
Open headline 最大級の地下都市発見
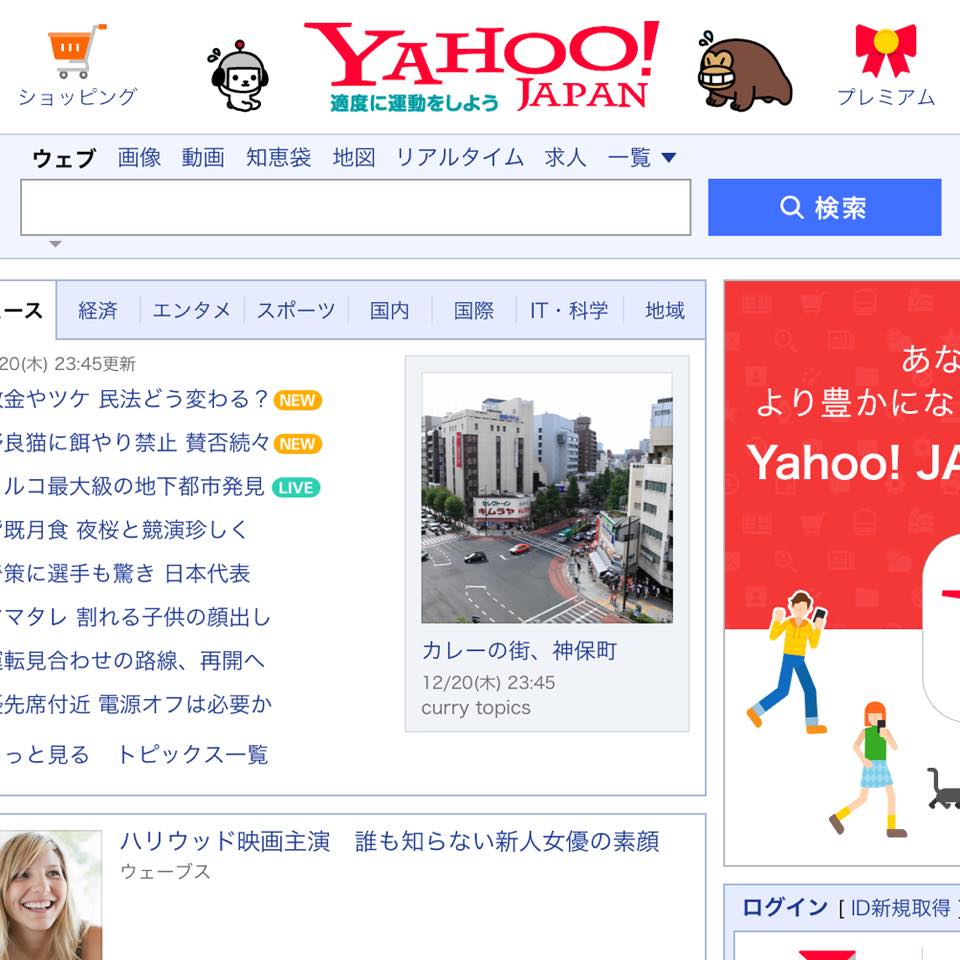[x=133, y=487]
